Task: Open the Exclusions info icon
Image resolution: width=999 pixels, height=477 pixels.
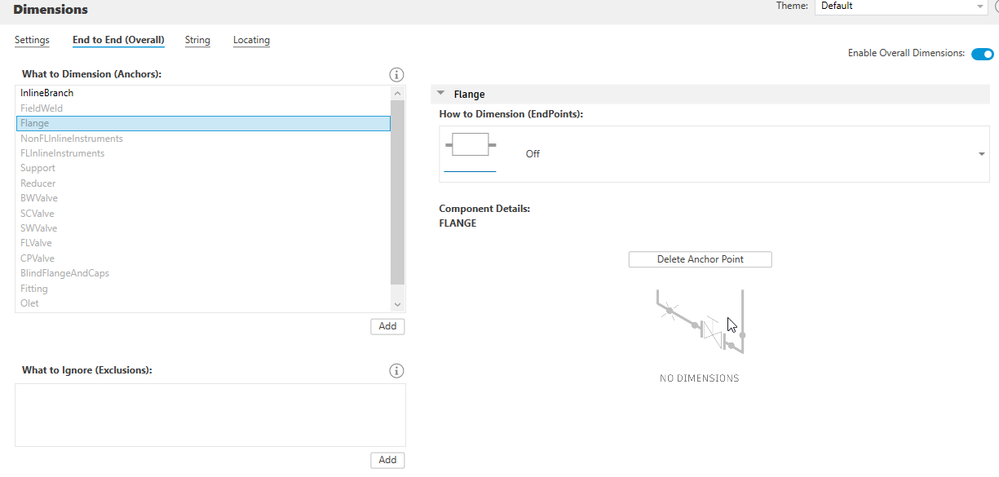Action: tap(396, 371)
